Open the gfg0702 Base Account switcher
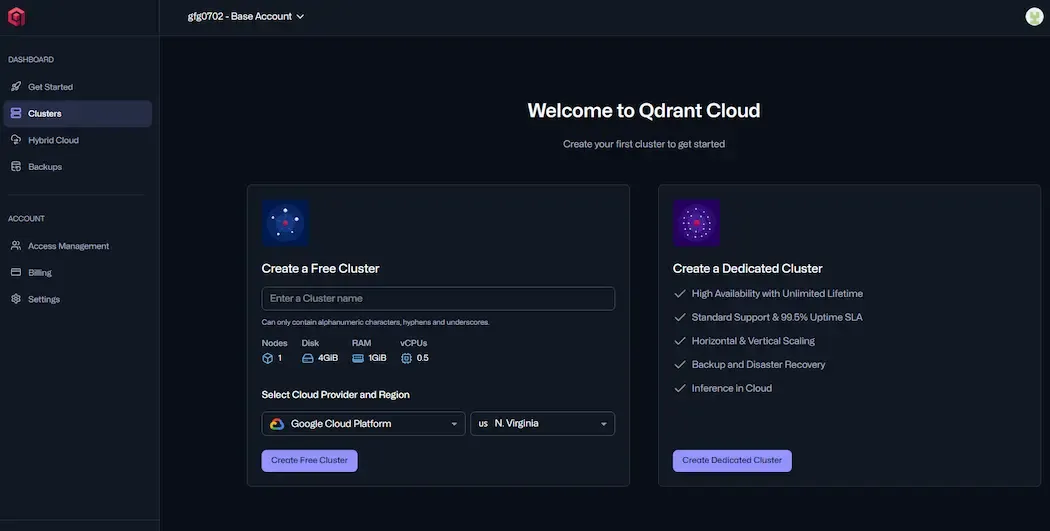This screenshot has width=1050, height=531. pos(246,17)
